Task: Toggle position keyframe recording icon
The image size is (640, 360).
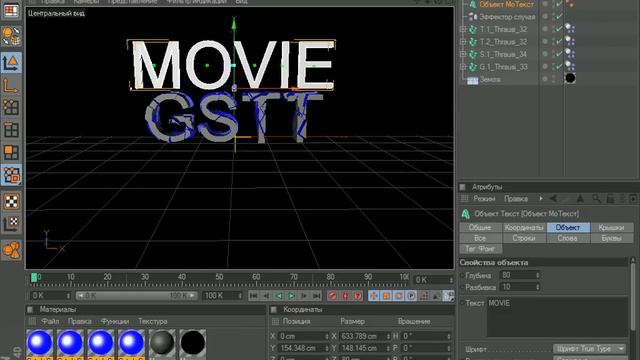Action: (373, 296)
